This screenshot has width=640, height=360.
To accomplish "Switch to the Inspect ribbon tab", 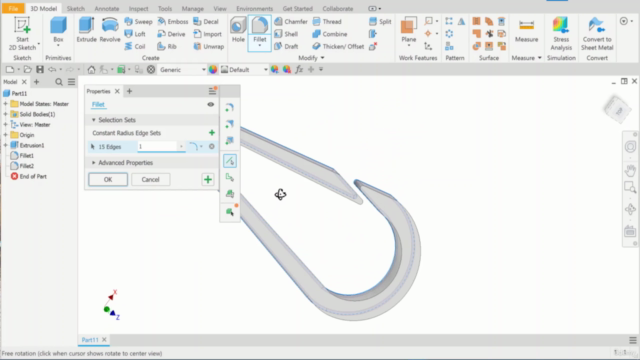I will tap(138, 9).
